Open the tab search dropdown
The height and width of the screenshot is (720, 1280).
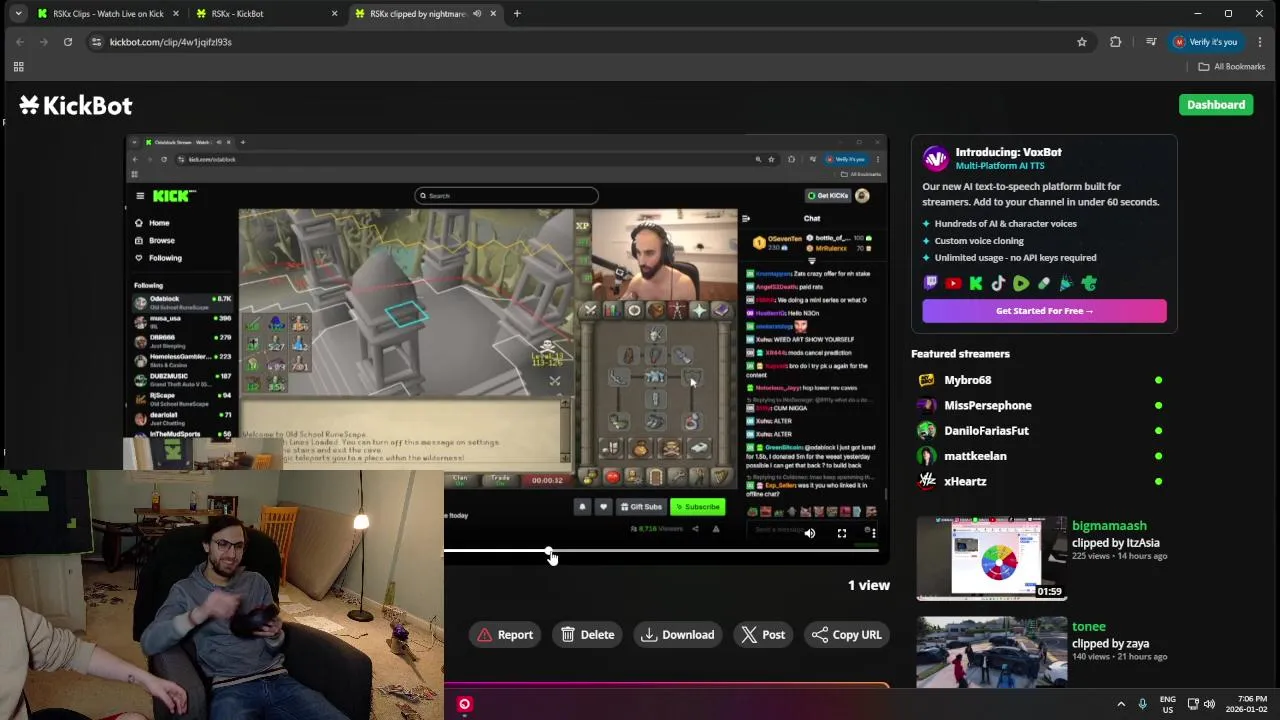(18, 14)
